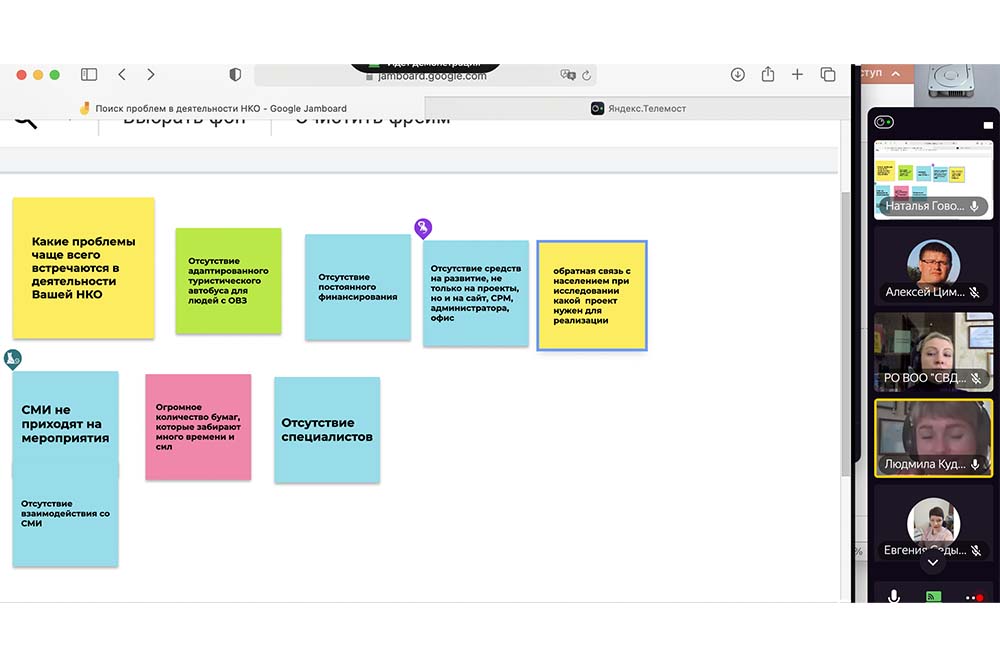Reload the Jamboard page
Screen dimensions: 1000x667
[x=587, y=75]
